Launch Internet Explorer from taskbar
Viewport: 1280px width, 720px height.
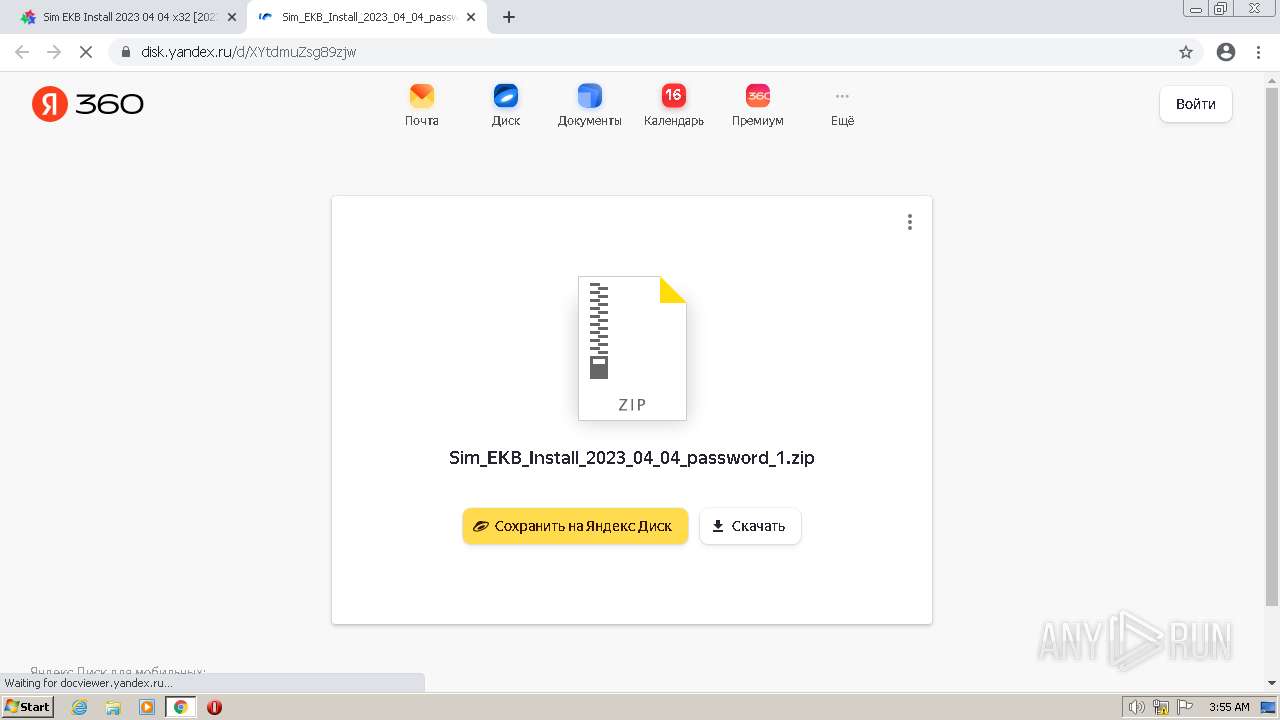[x=80, y=707]
